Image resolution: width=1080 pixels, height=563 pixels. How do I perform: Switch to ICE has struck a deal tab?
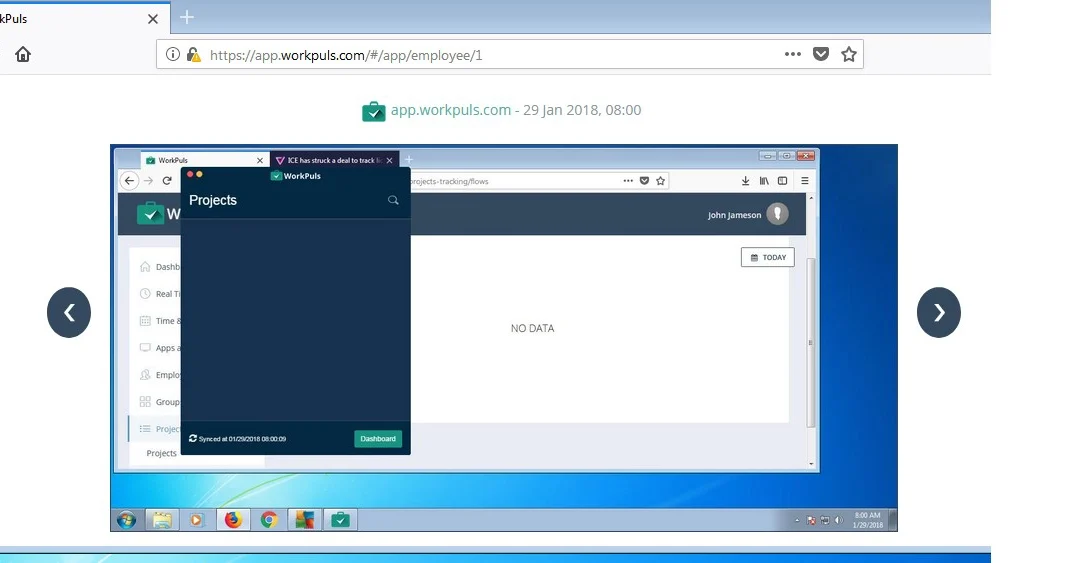334,160
